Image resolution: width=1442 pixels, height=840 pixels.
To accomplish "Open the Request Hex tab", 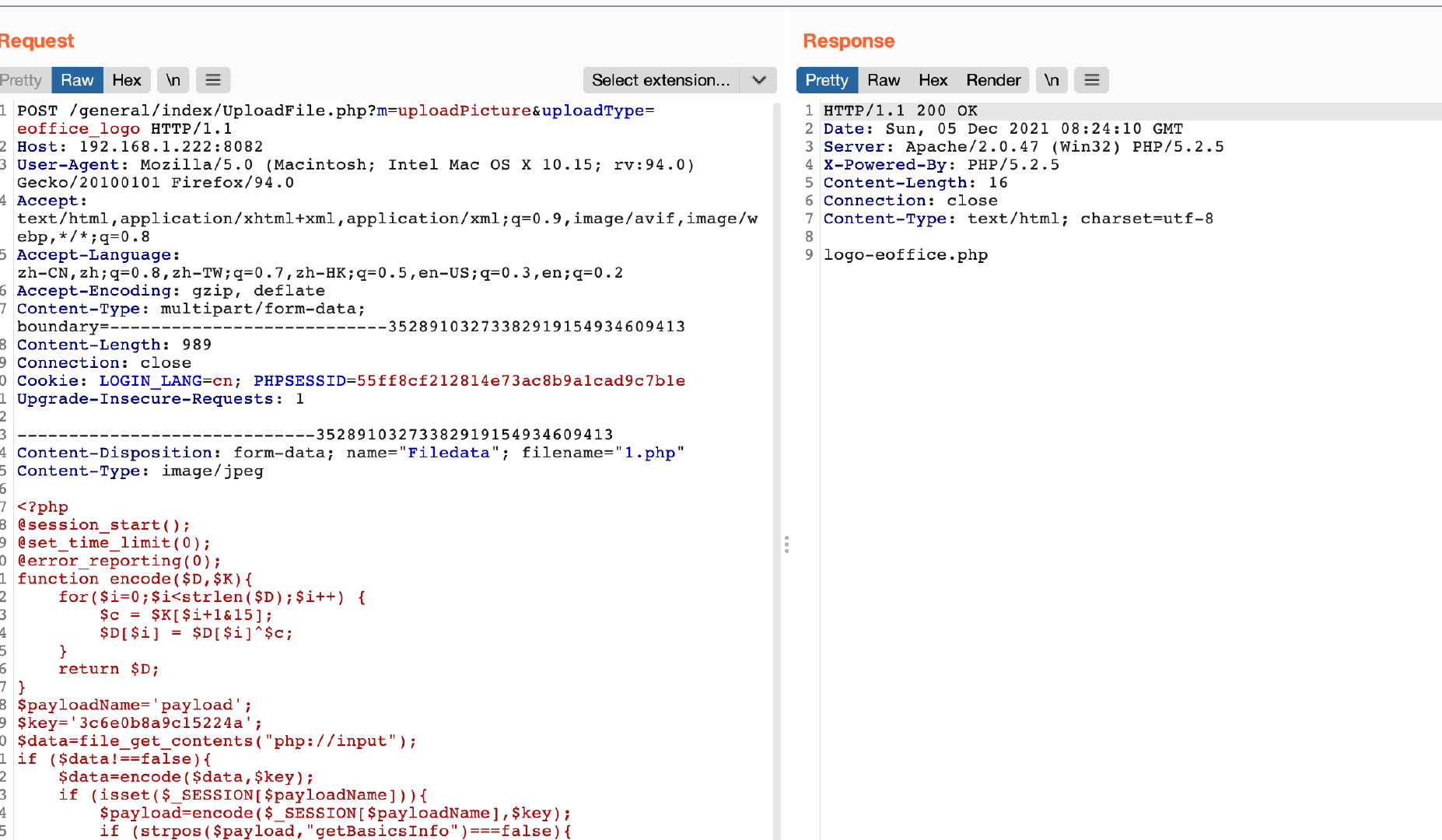I will 127,80.
